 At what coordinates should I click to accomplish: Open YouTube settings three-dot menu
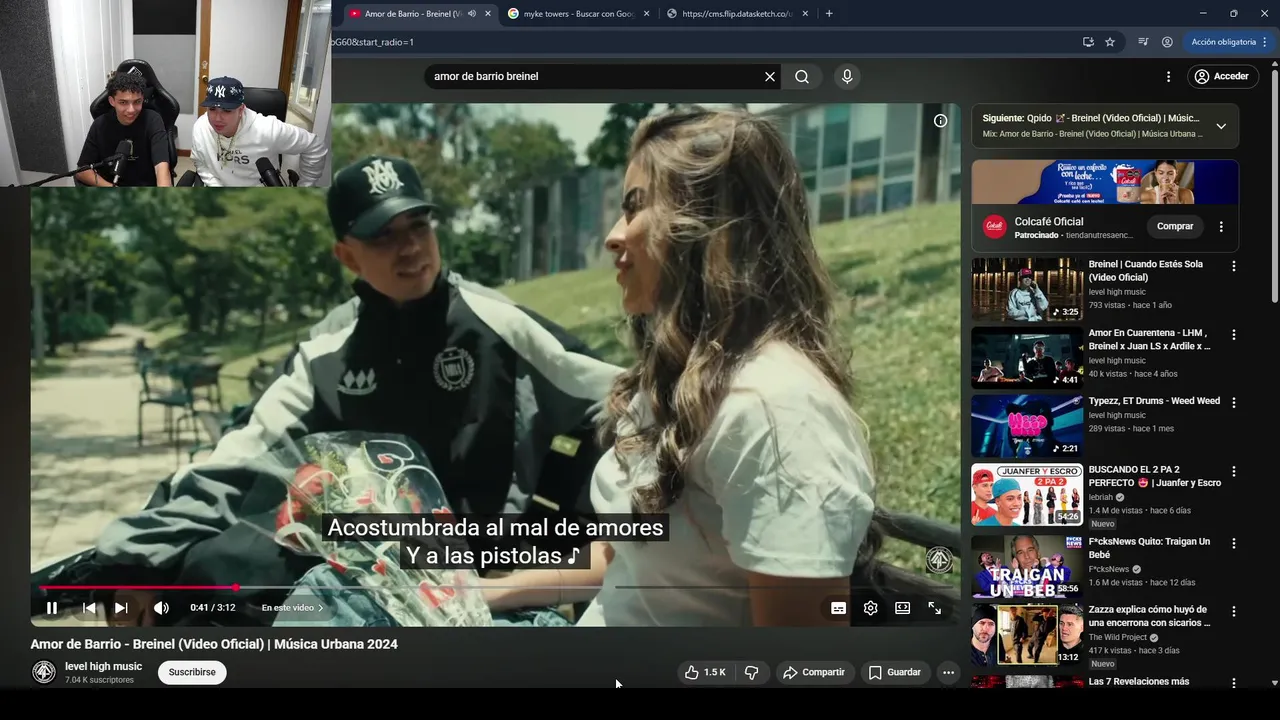1168,76
